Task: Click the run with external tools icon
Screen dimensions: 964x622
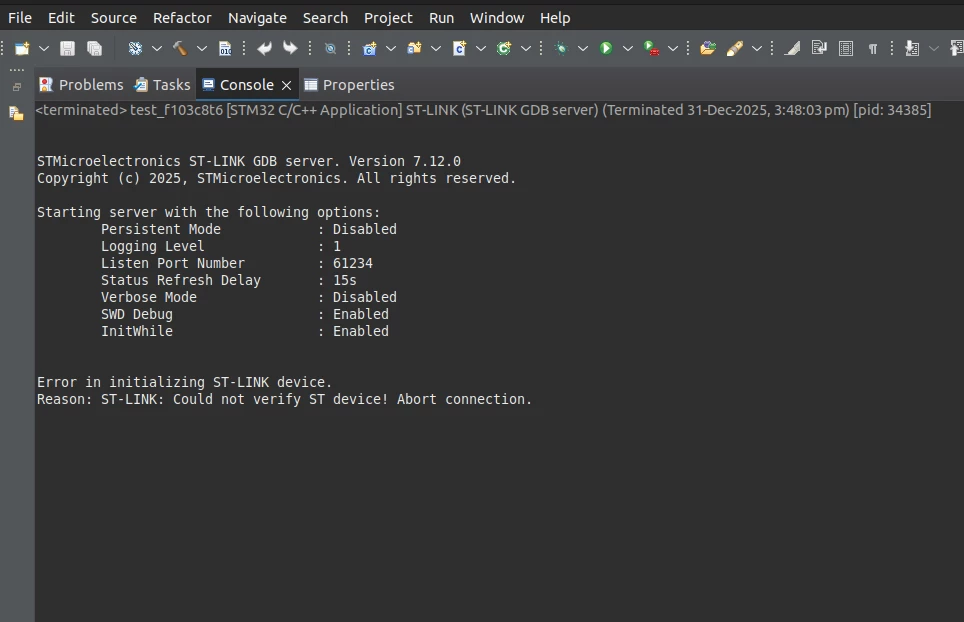Action: click(651, 49)
